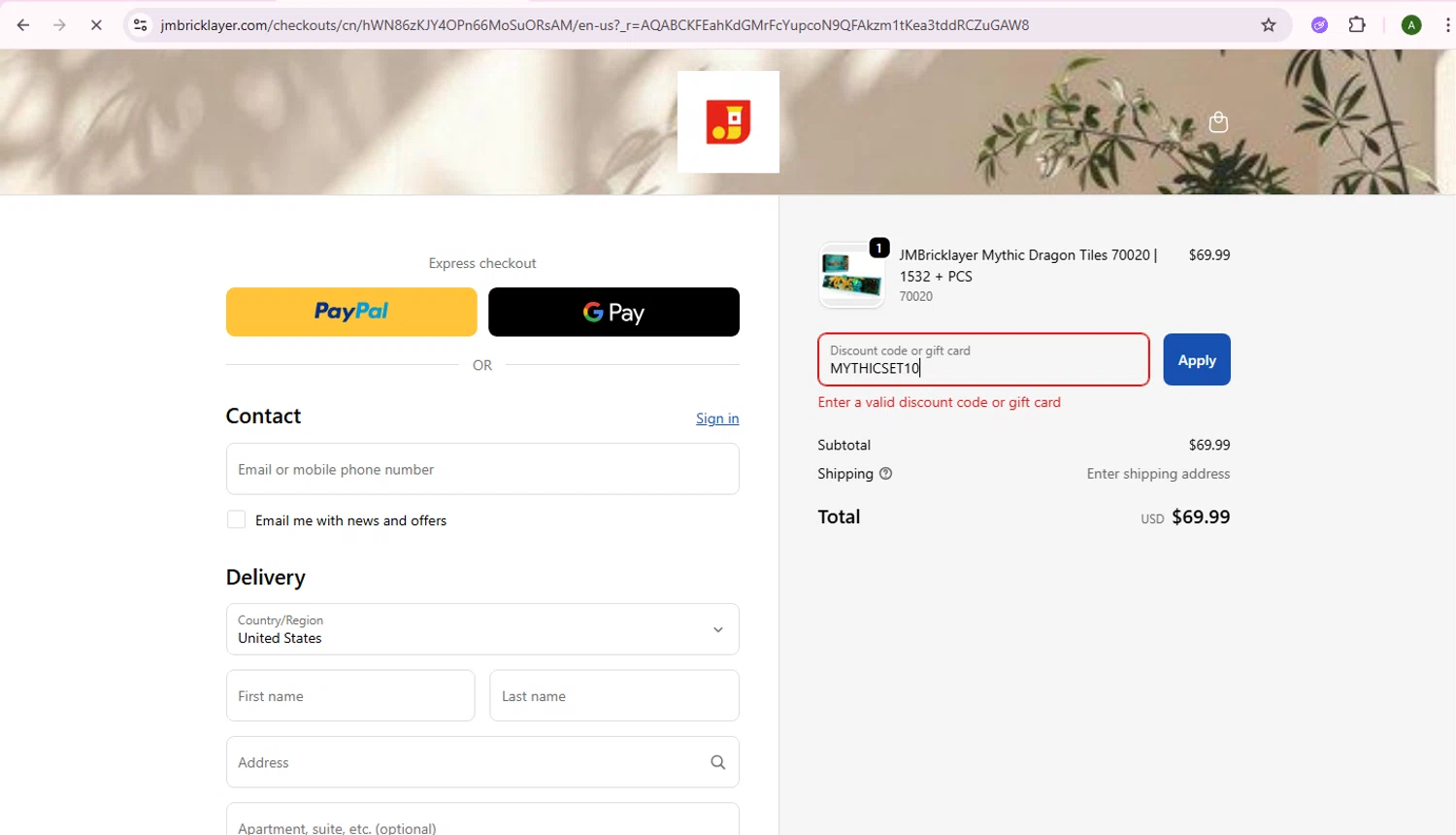Open the shopping bag cart icon
Image resolution: width=1456 pixels, height=835 pixels.
tap(1218, 122)
